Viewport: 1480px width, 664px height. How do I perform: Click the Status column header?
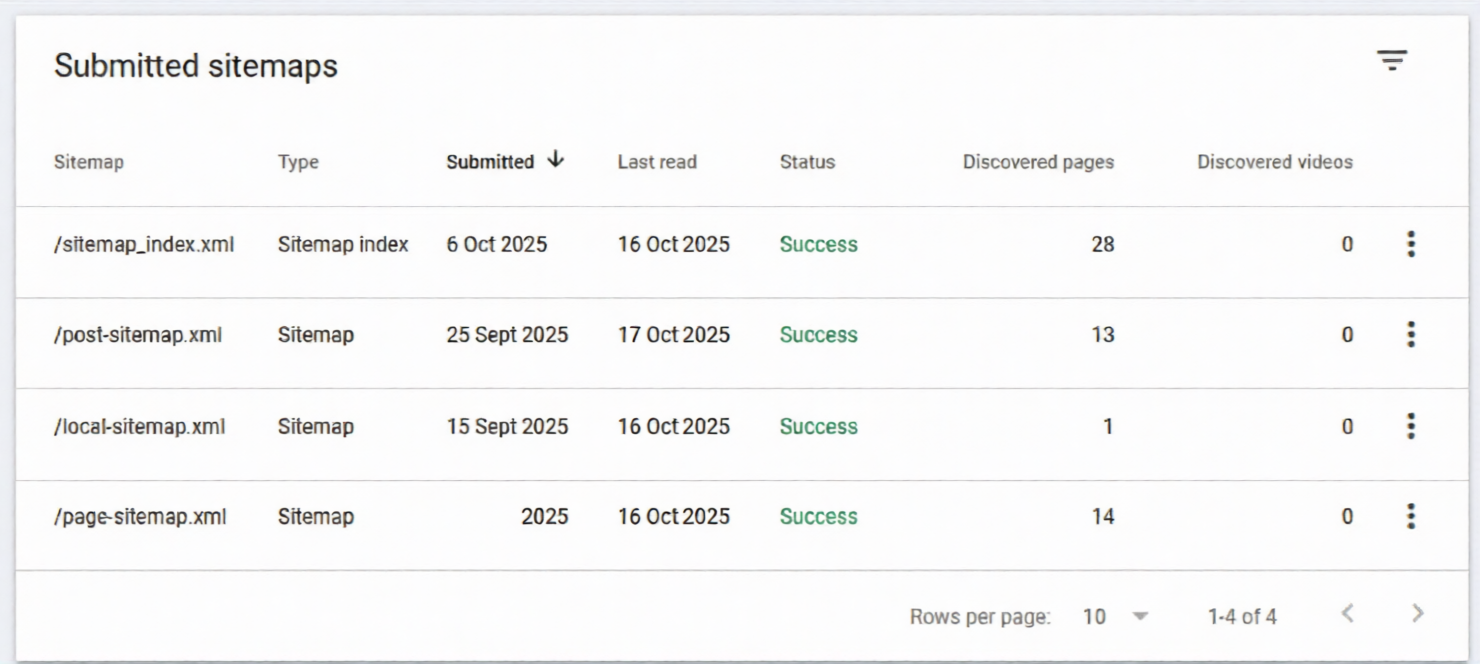(807, 162)
